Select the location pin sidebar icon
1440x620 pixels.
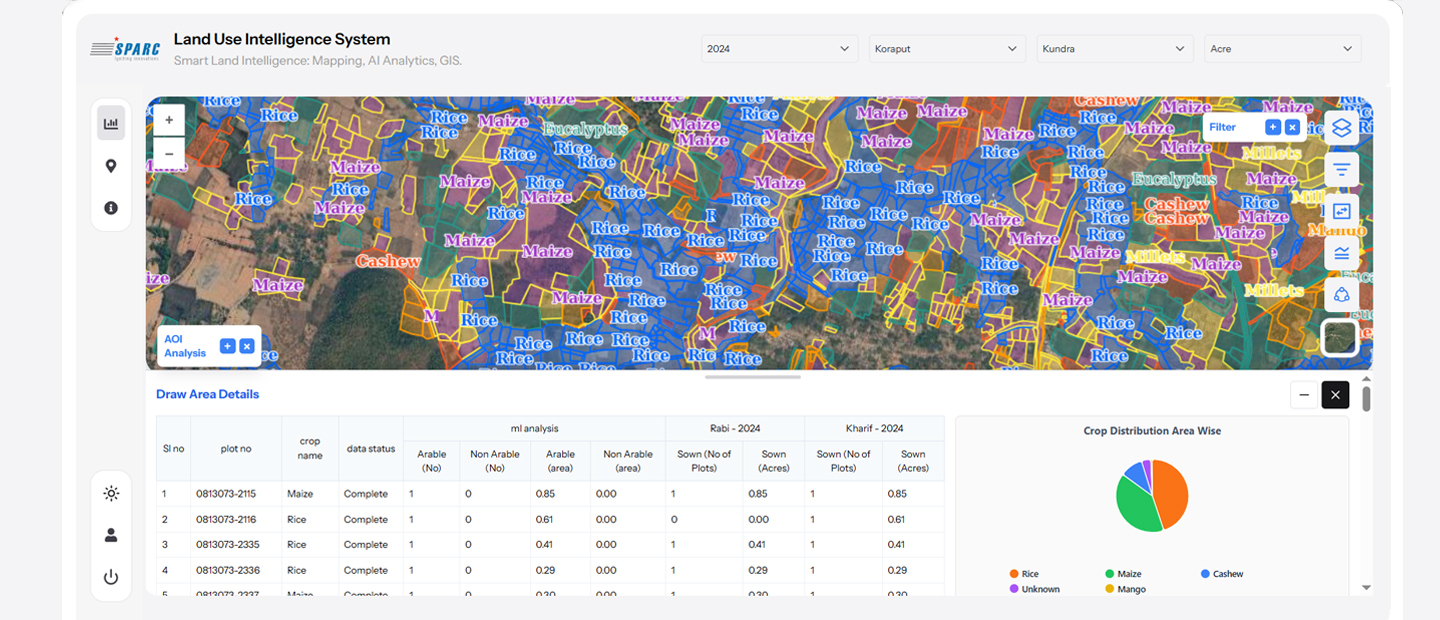pos(111,166)
